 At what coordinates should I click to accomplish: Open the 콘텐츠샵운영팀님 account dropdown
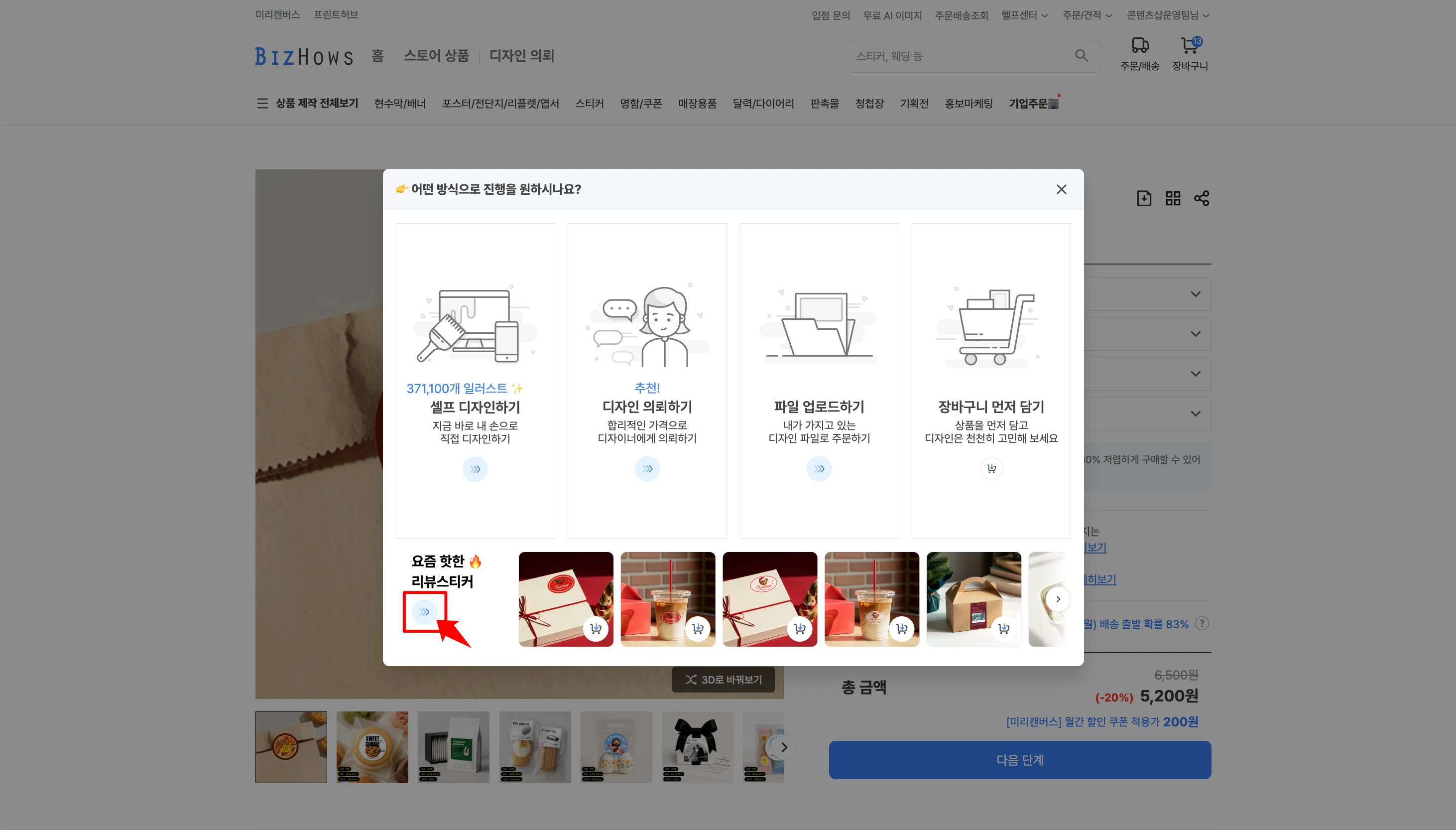[1167, 15]
